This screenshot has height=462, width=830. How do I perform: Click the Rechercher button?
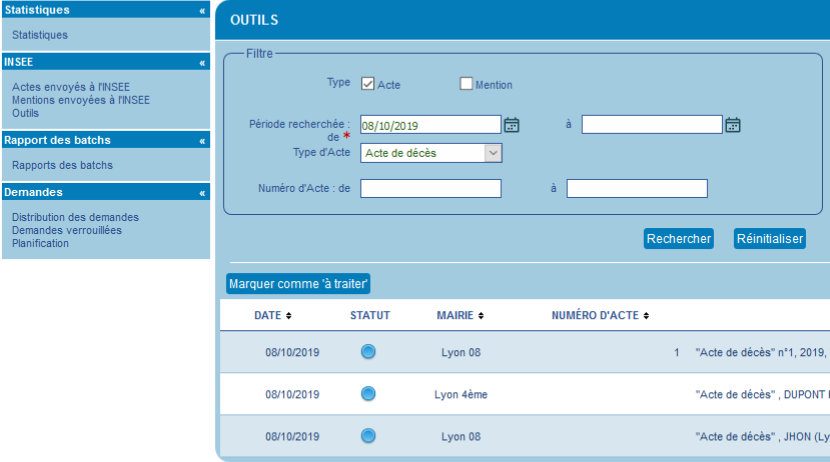pos(679,239)
